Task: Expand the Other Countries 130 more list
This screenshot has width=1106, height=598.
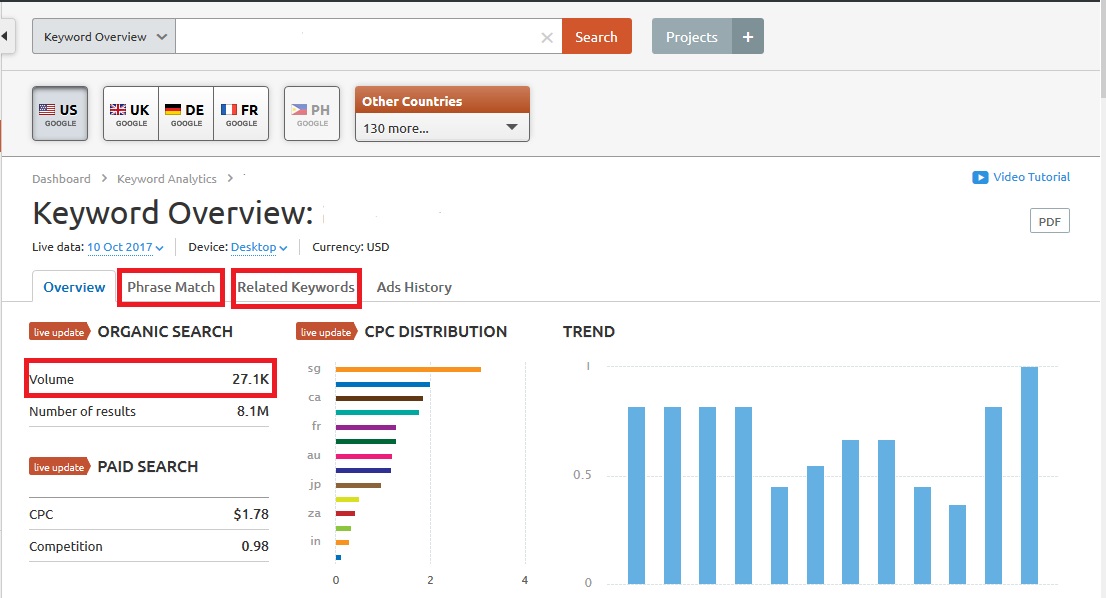Action: click(441, 128)
